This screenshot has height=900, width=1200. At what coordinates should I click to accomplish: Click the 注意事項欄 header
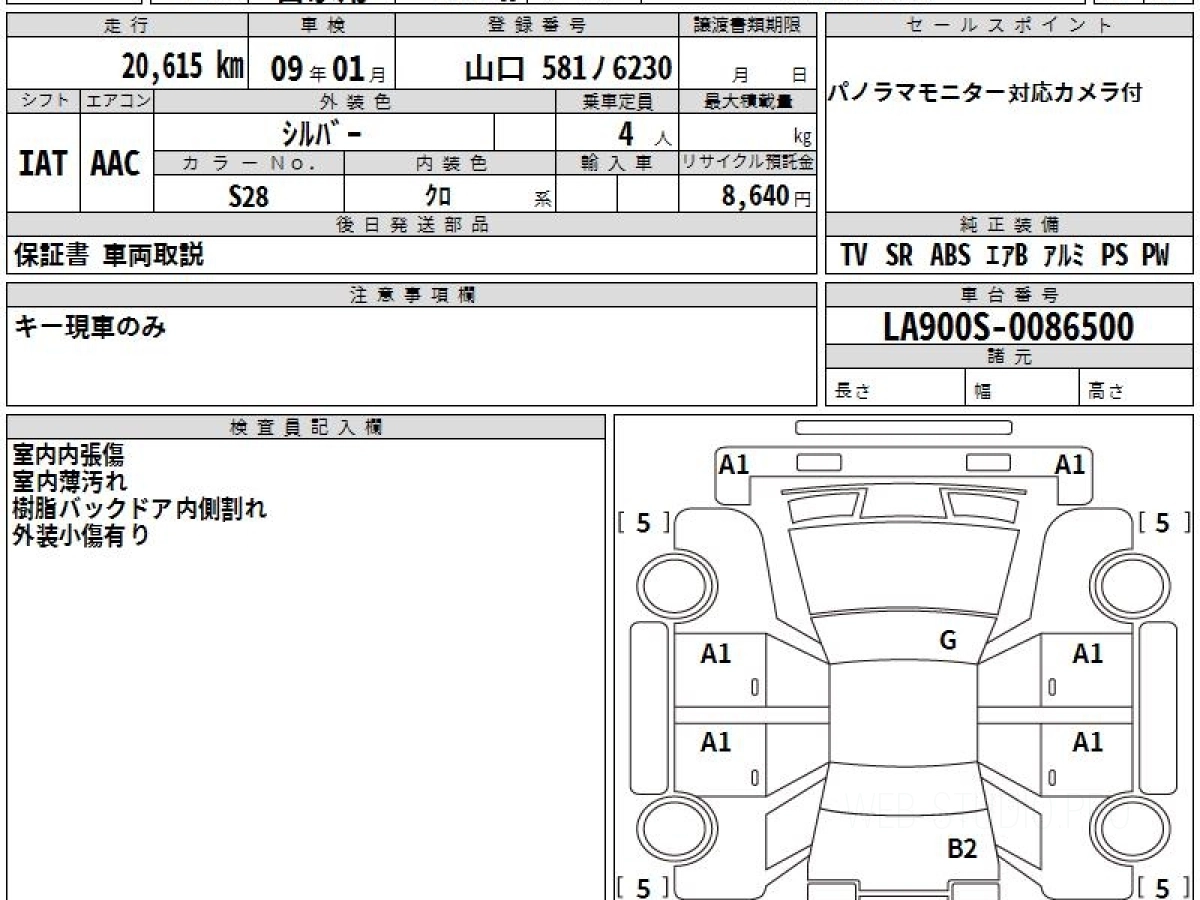[x=412, y=295]
